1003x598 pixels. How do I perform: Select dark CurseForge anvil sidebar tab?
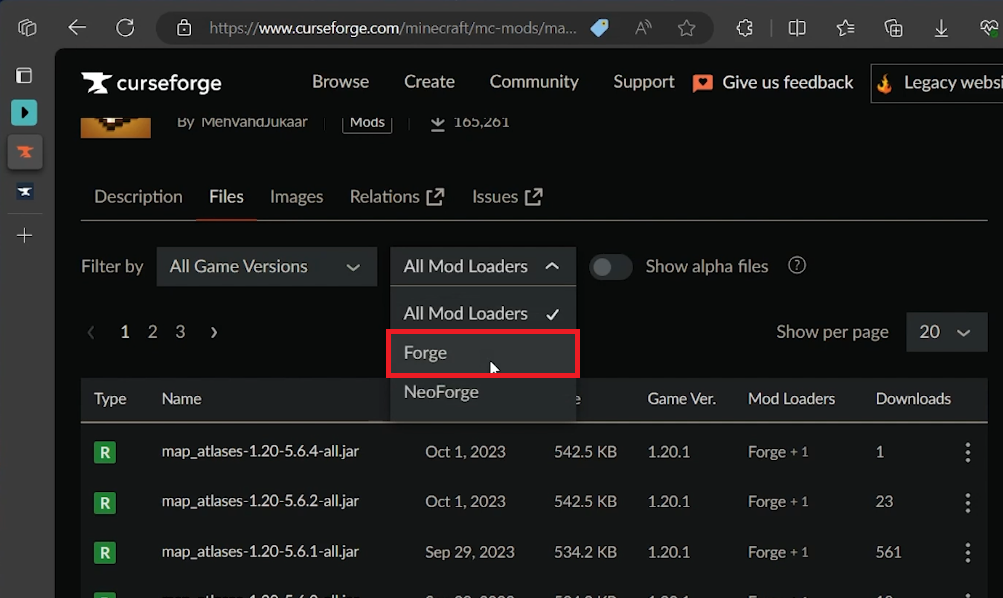click(25, 191)
